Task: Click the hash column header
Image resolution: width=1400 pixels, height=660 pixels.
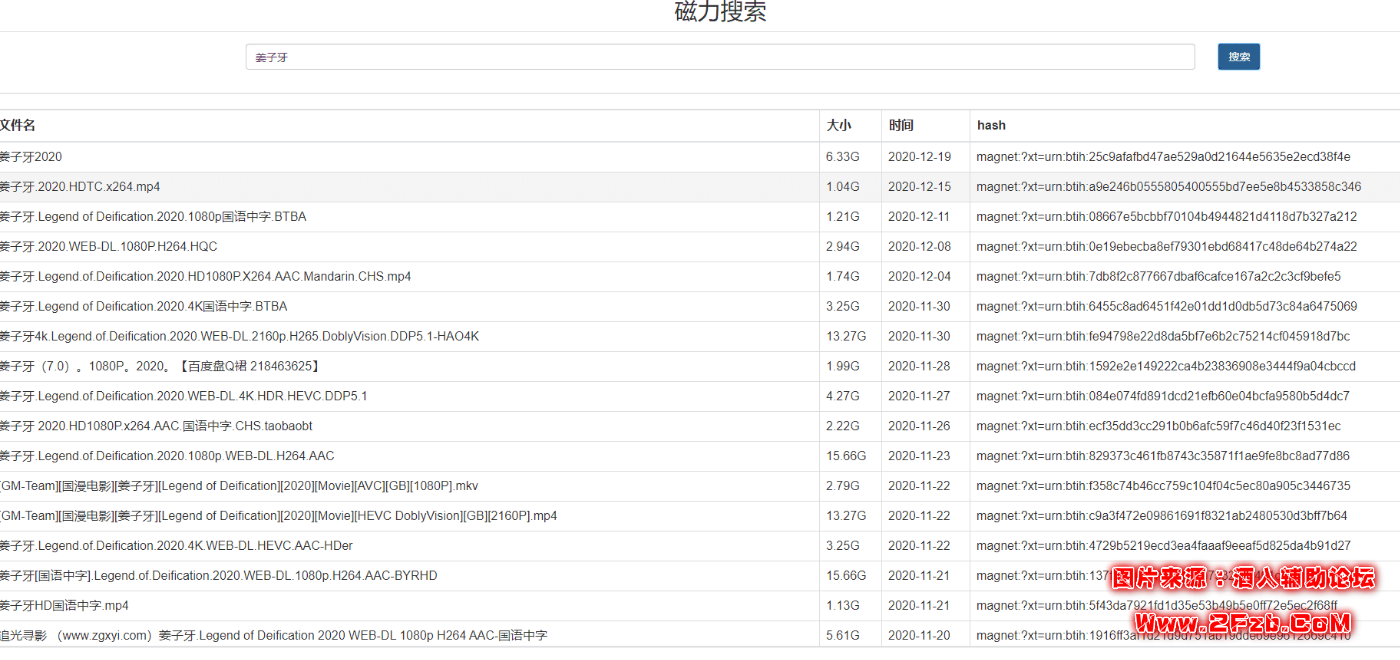Action: tap(991, 125)
